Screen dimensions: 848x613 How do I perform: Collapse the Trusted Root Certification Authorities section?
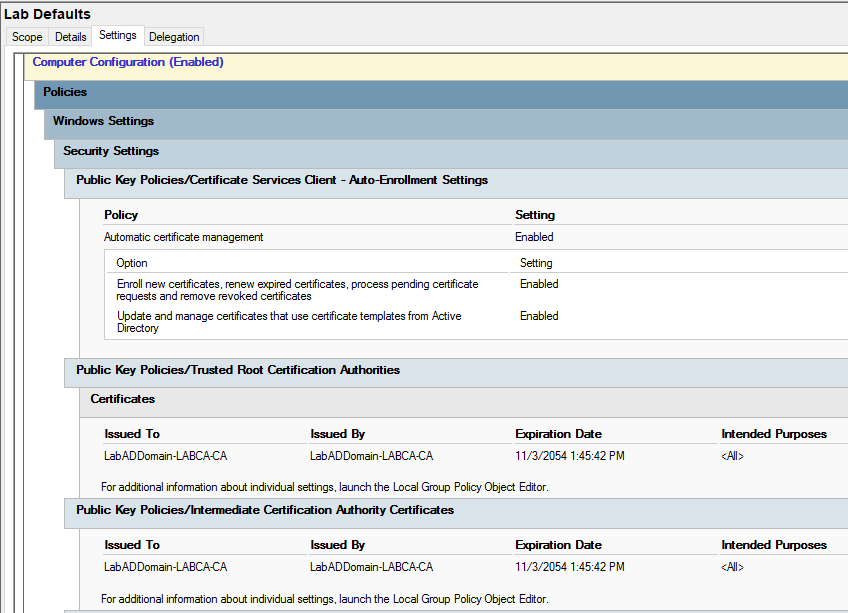(x=238, y=370)
